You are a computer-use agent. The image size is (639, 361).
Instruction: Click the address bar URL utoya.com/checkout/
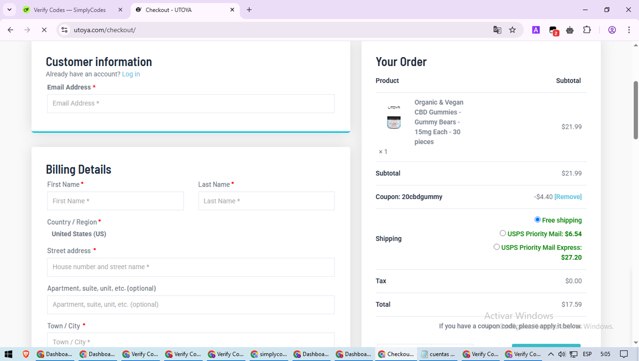(x=105, y=30)
